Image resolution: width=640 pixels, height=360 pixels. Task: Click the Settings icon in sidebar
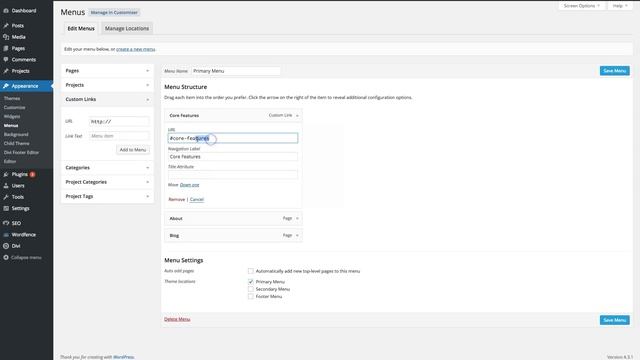6,209
